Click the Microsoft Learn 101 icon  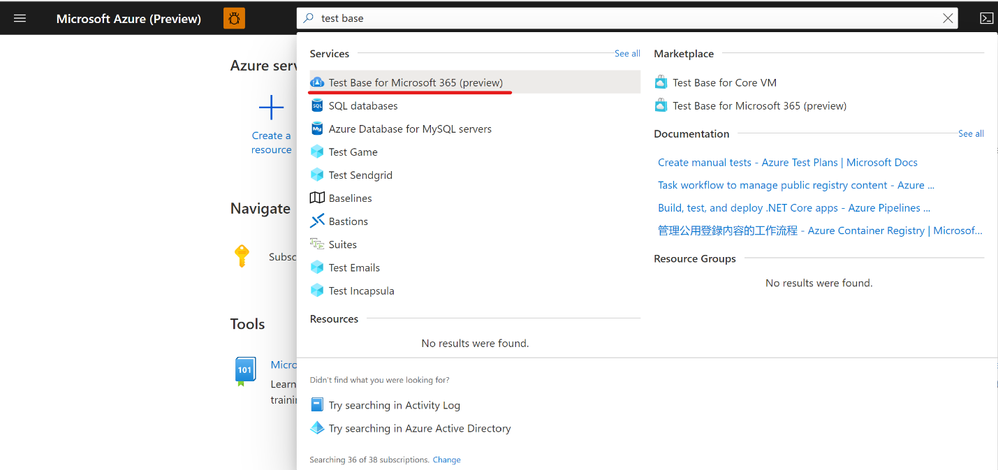click(245, 371)
